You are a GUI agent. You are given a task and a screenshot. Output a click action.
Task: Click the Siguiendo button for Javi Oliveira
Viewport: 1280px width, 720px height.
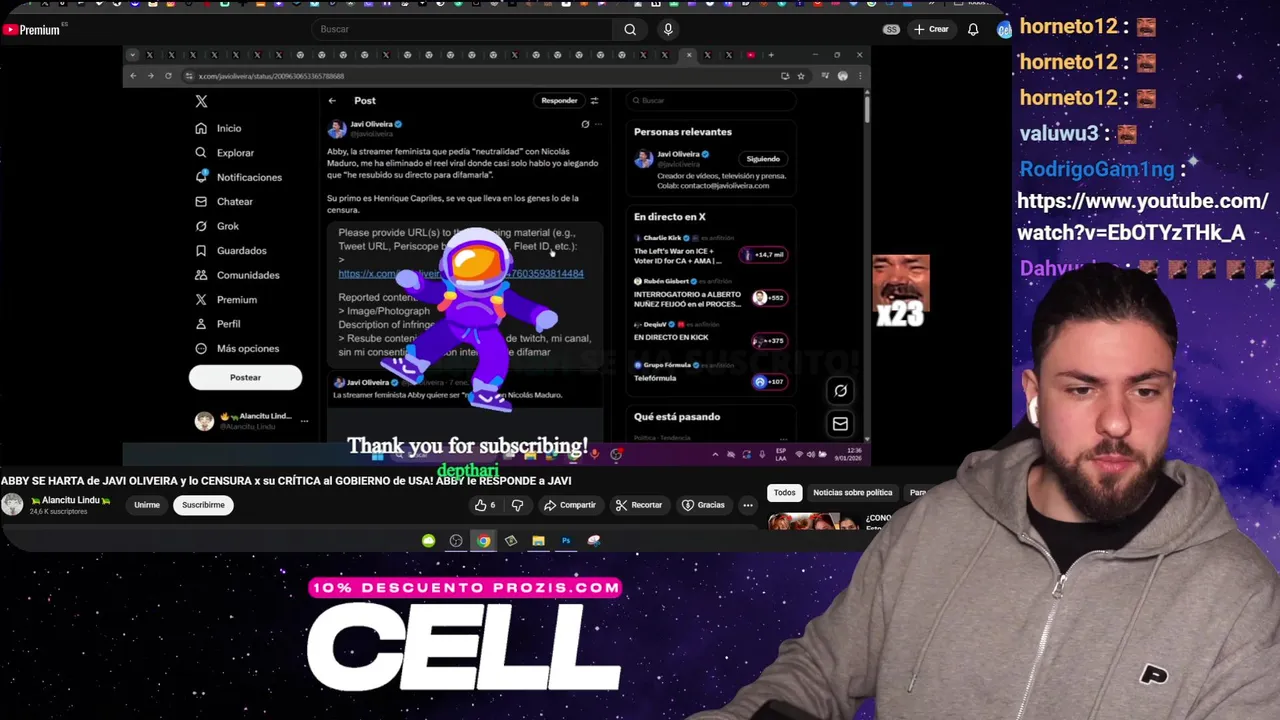(x=763, y=159)
